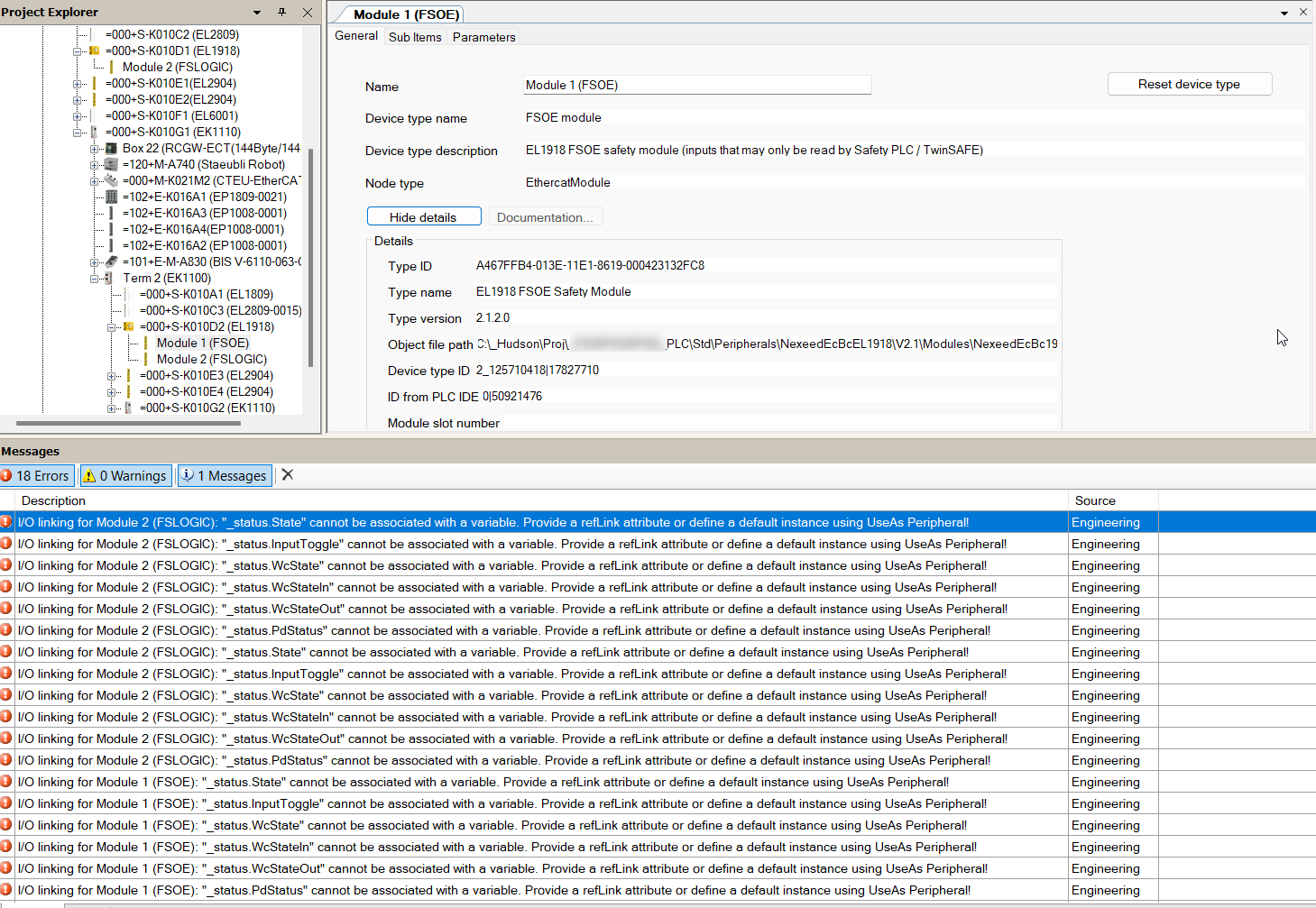Toggle the 0 Warnings filter
Screen dimensions: 1316x908
[x=125, y=475]
